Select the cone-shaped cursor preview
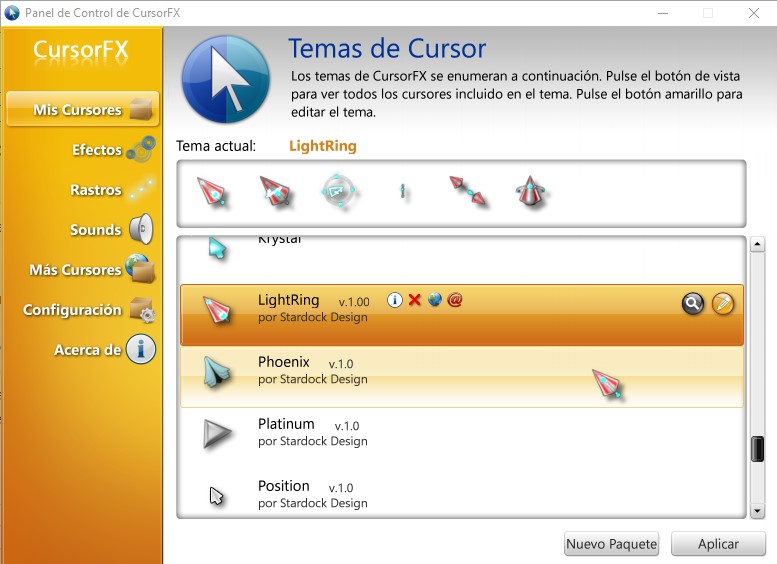Screen dimensions: 777x564 pyautogui.click(x=530, y=191)
